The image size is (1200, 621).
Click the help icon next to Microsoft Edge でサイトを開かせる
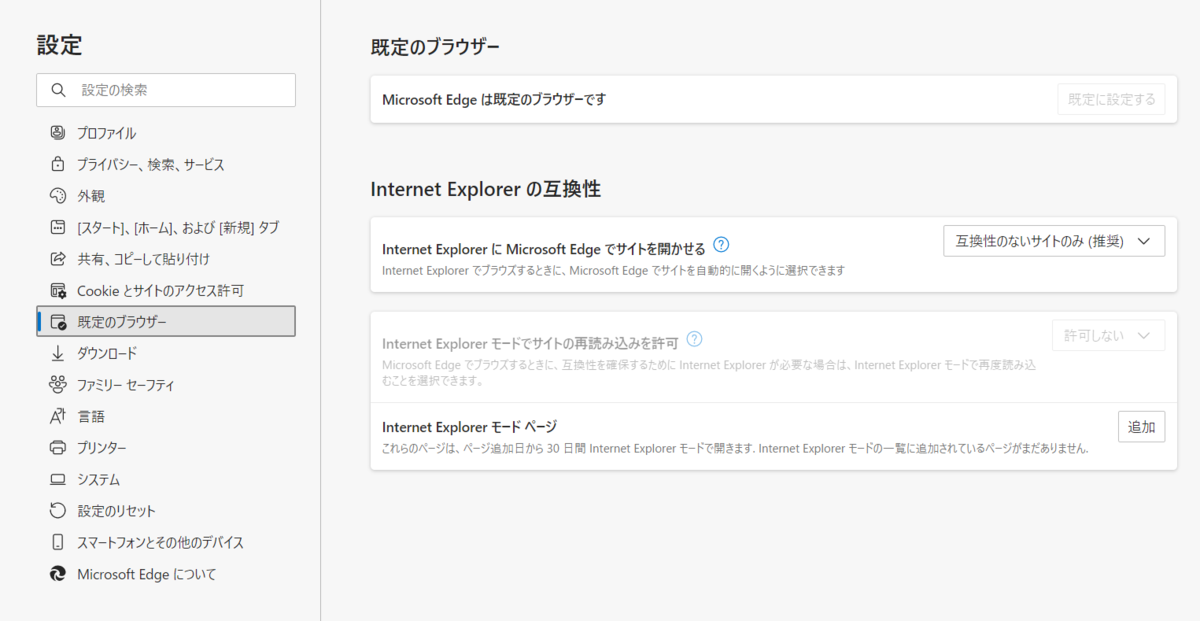[721, 244]
